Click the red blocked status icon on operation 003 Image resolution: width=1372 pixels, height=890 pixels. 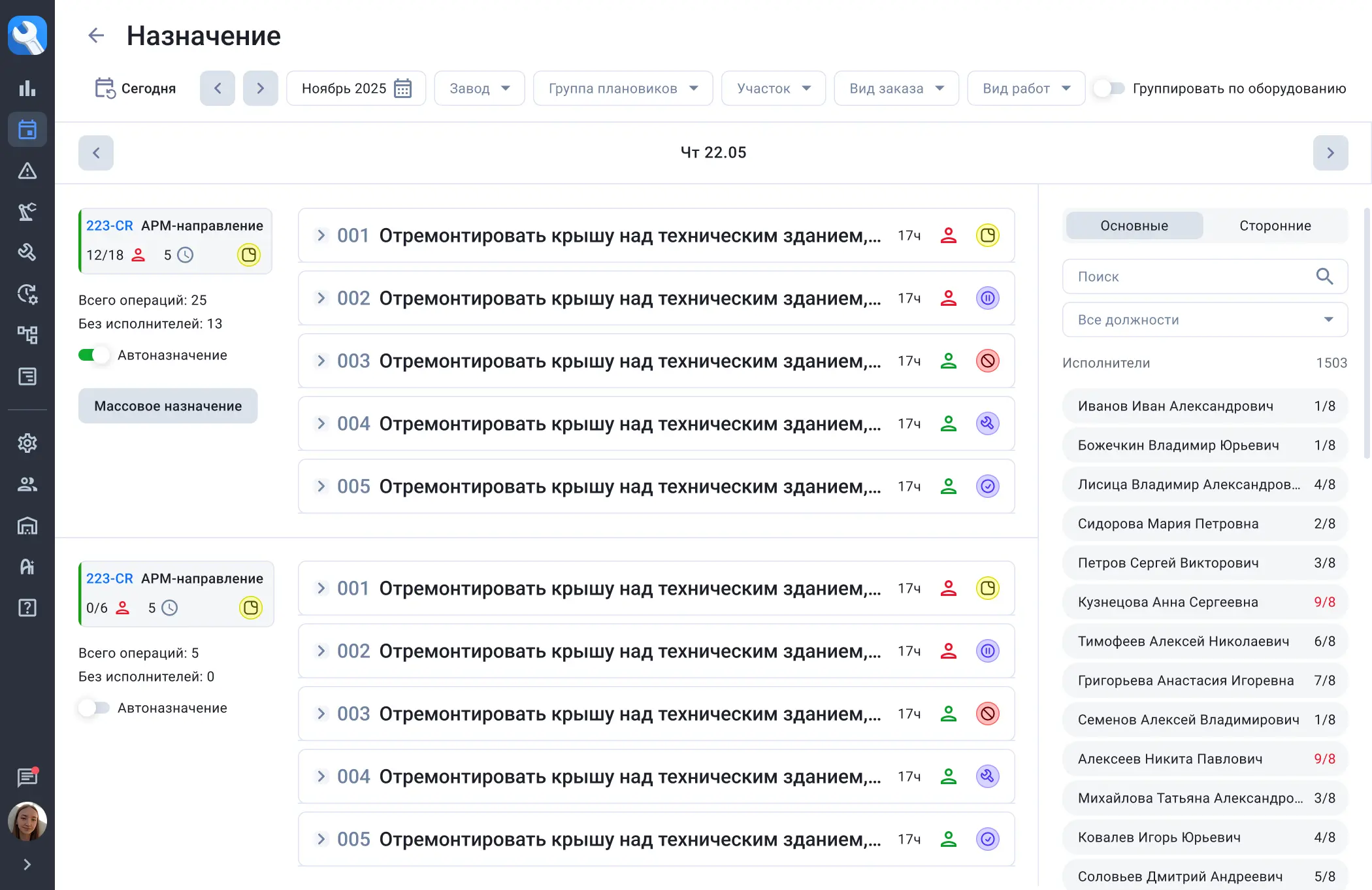(x=987, y=361)
